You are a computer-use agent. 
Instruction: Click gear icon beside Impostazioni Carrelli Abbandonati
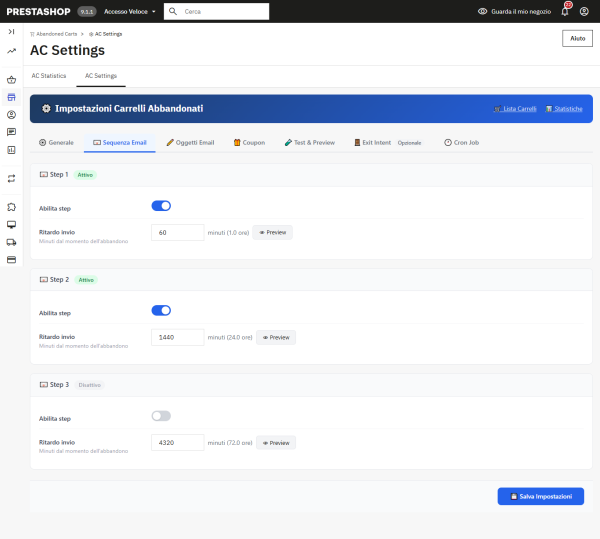tap(46, 109)
